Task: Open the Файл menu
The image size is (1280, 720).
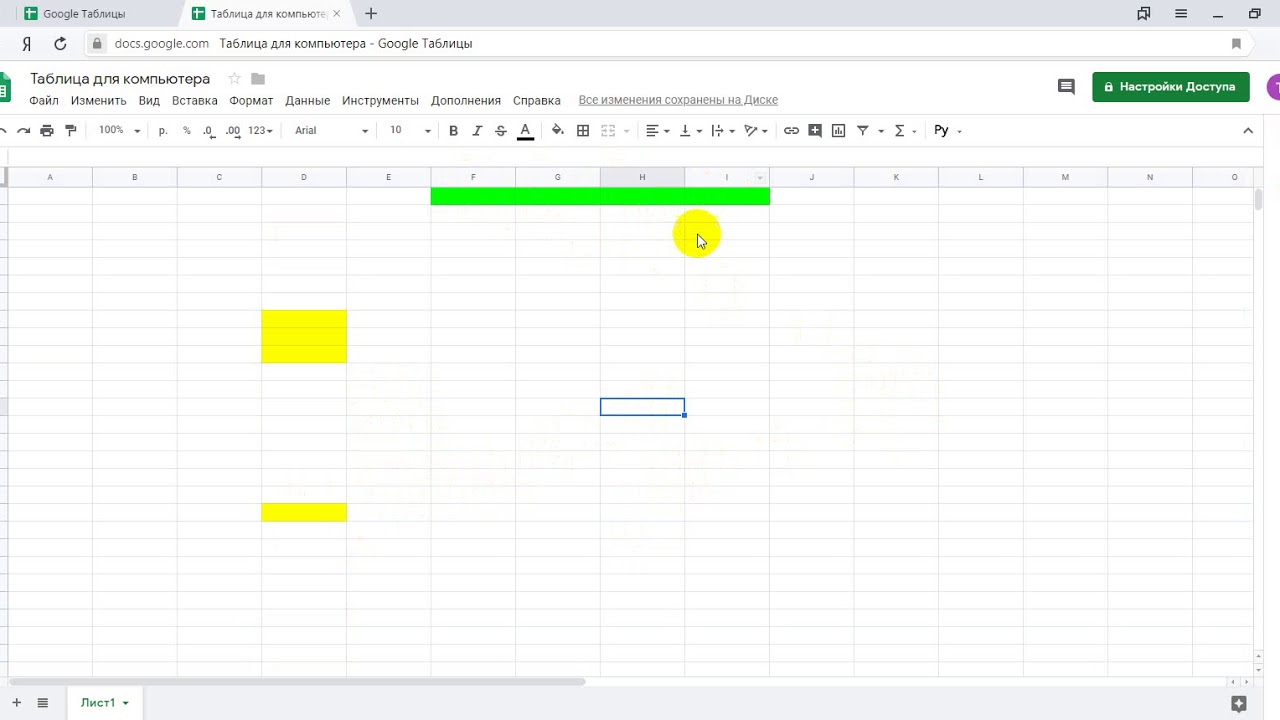Action: pos(44,101)
